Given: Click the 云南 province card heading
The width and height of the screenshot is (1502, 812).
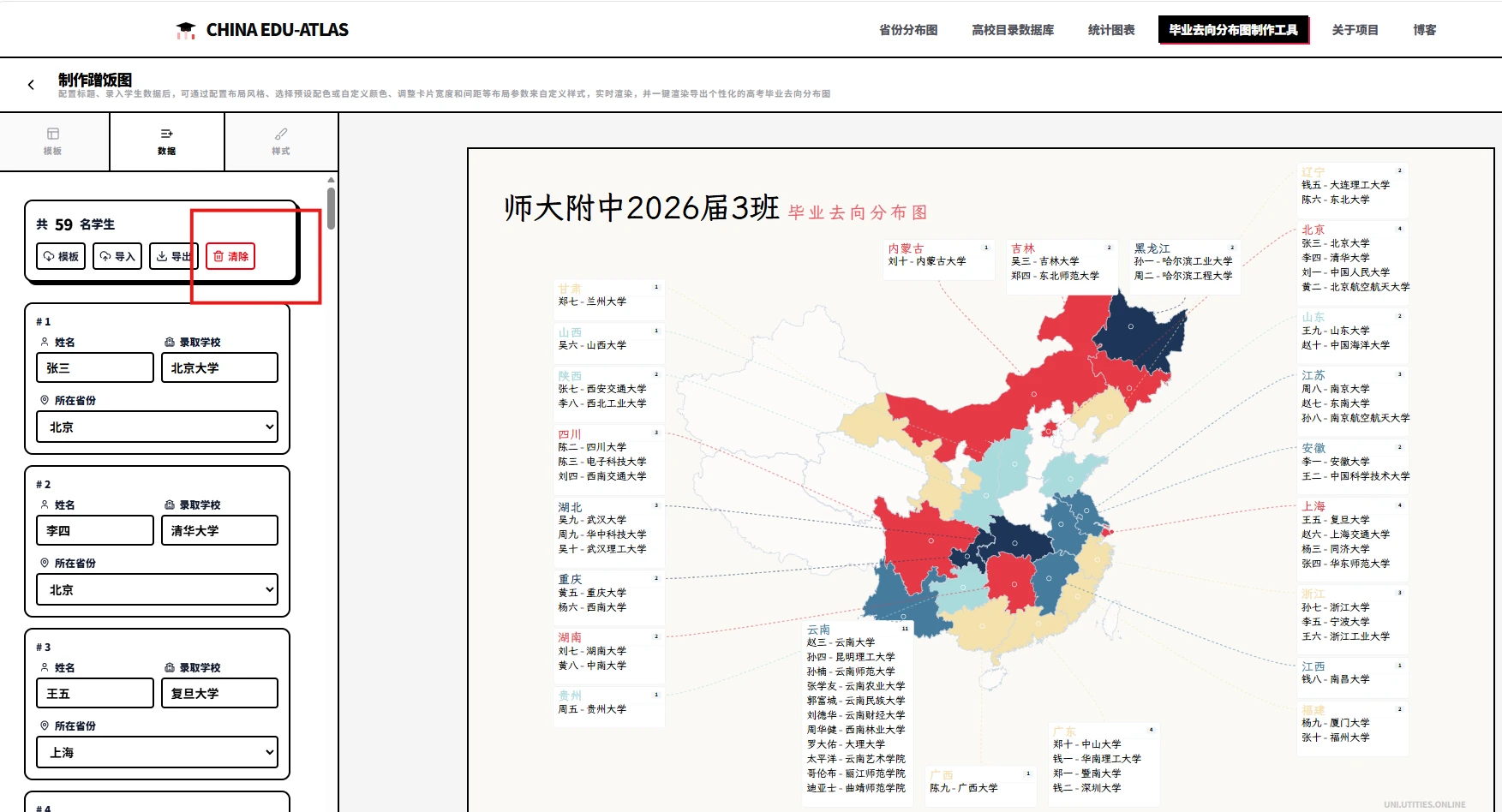Looking at the screenshot, I should pos(818,630).
